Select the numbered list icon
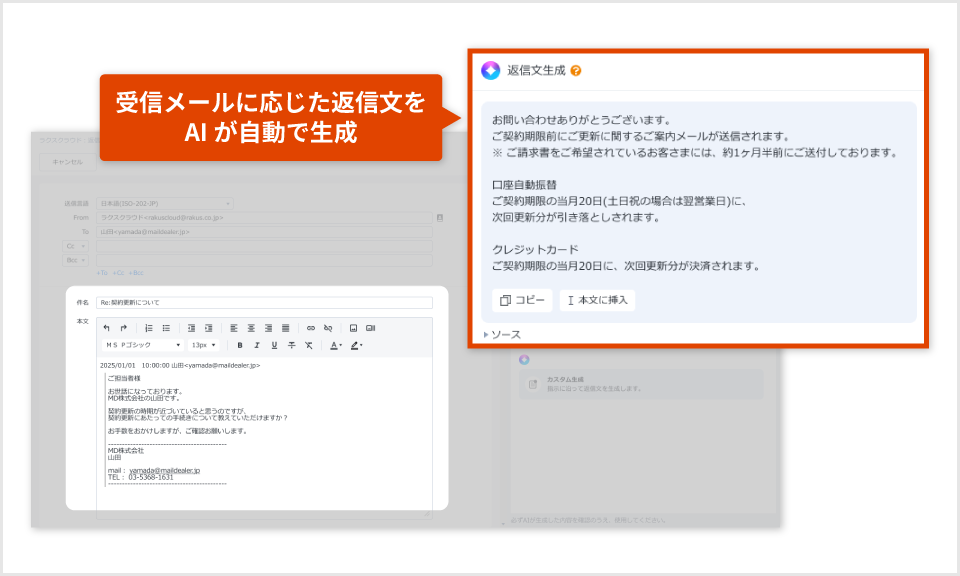Viewport: 960px width, 576px height. tap(149, 326)
